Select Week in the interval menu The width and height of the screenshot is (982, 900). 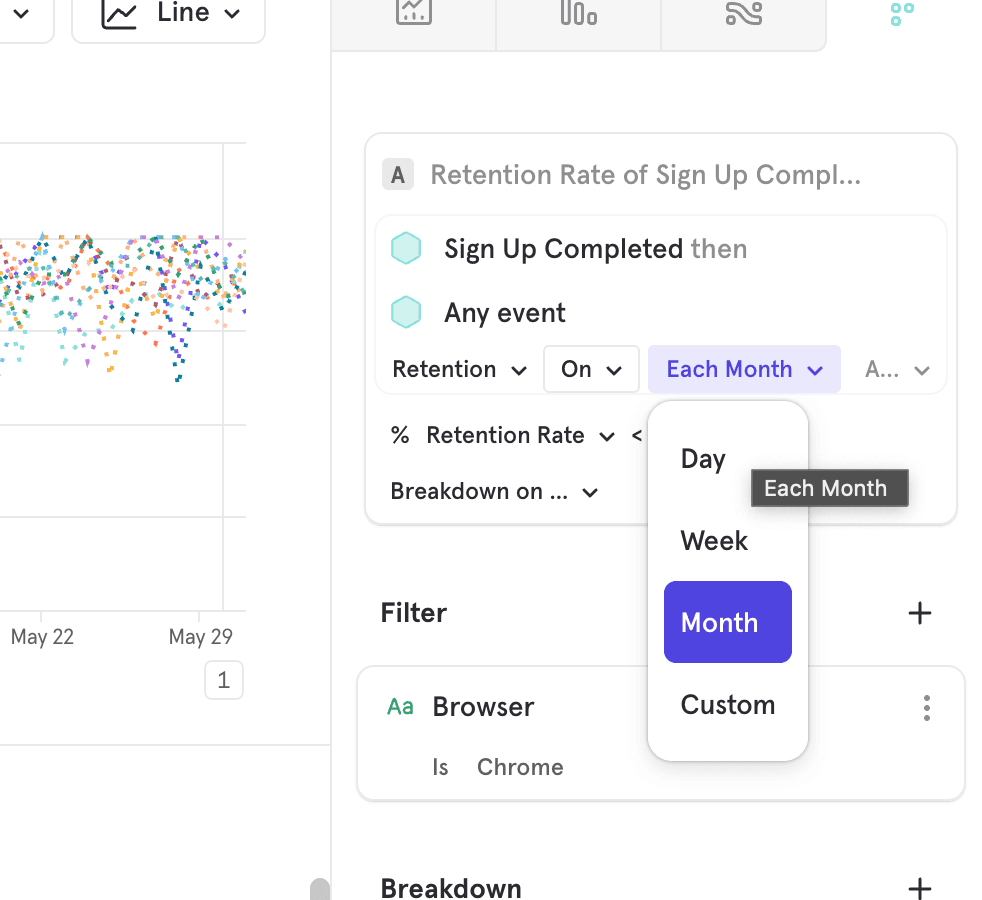coord(714,541)
